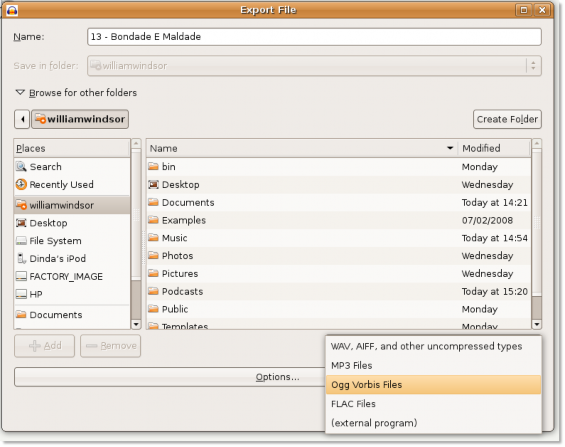This screenshot has width=565, height=447.
Task: Click the Public folder icon
Action: point(154,309)
